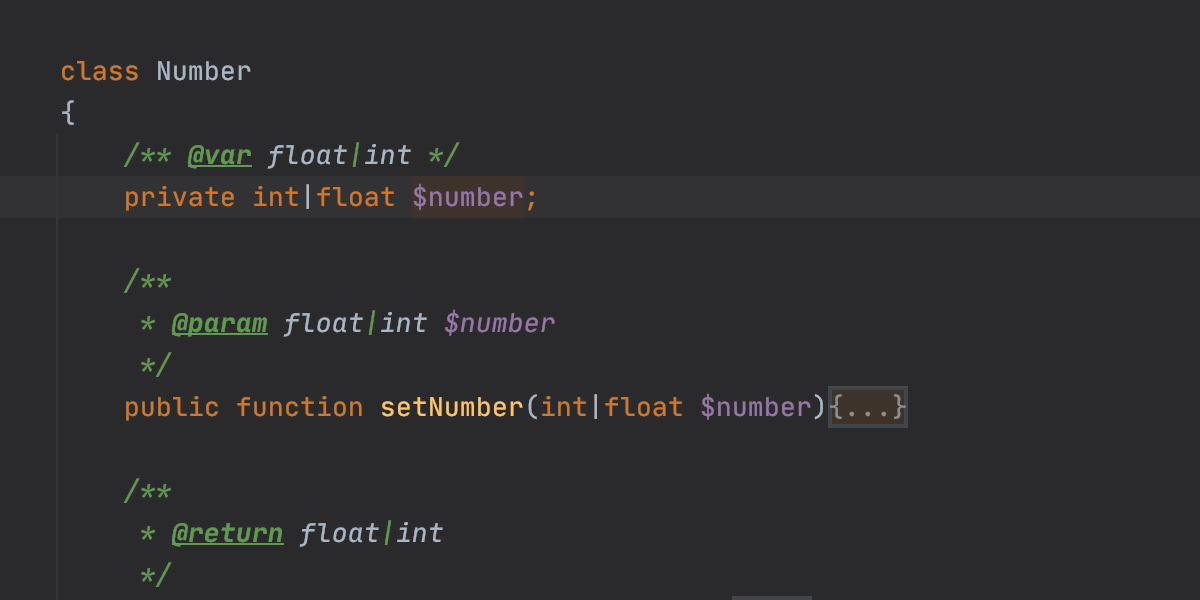This screenshot has height=600, width=1200.
Task: Expand the folded {...} body of setNumber
Action: tap(868, 407)
